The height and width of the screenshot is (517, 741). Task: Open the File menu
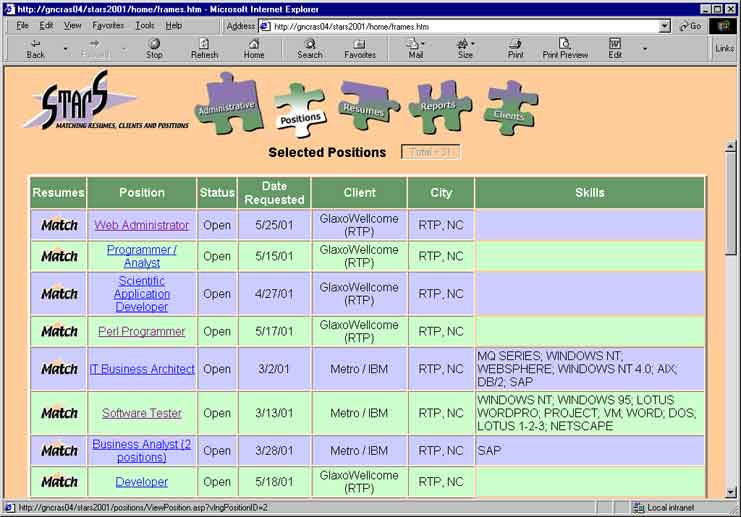(x=22, y=26)
